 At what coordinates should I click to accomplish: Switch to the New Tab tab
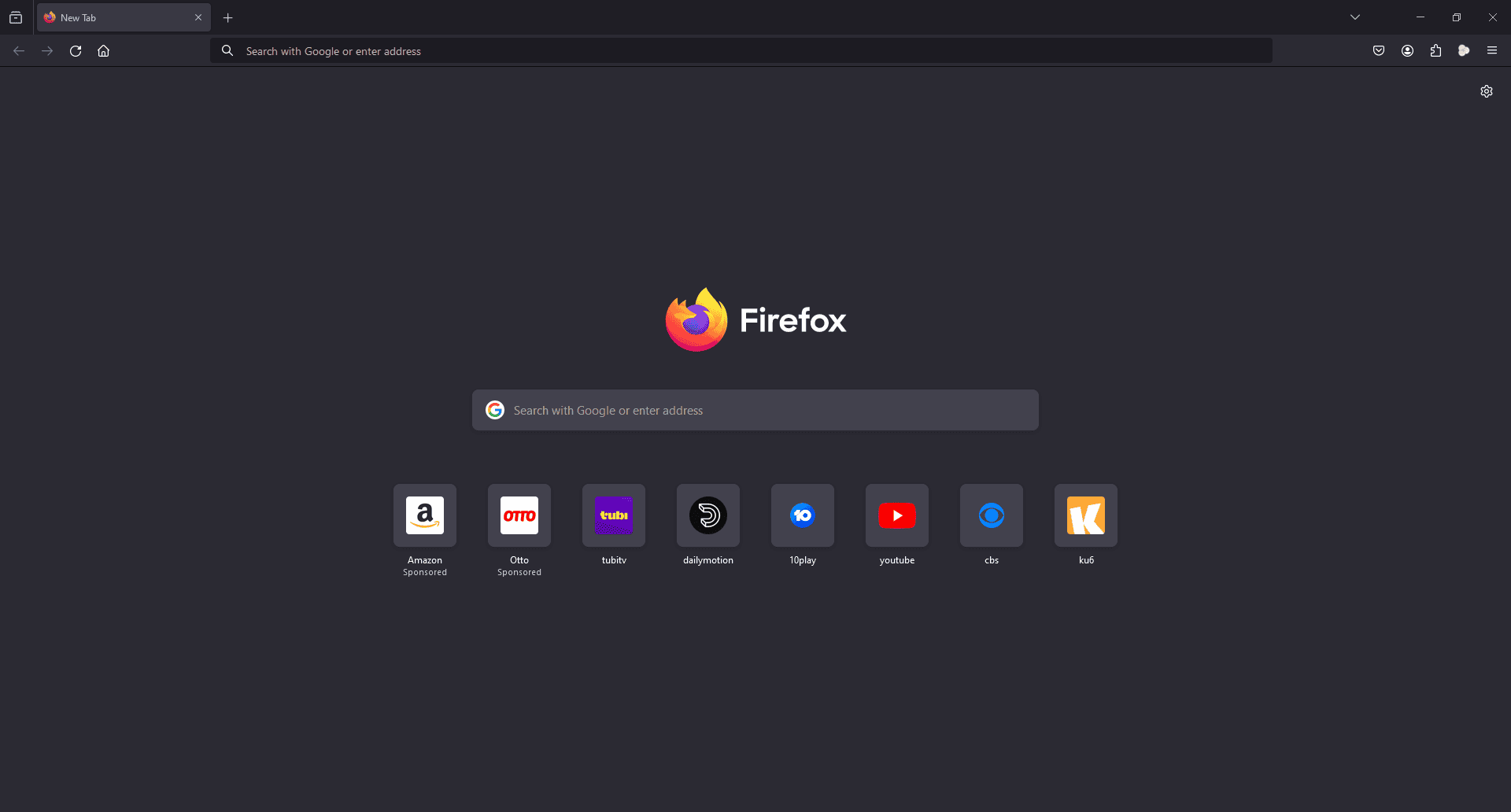[110, 17]
